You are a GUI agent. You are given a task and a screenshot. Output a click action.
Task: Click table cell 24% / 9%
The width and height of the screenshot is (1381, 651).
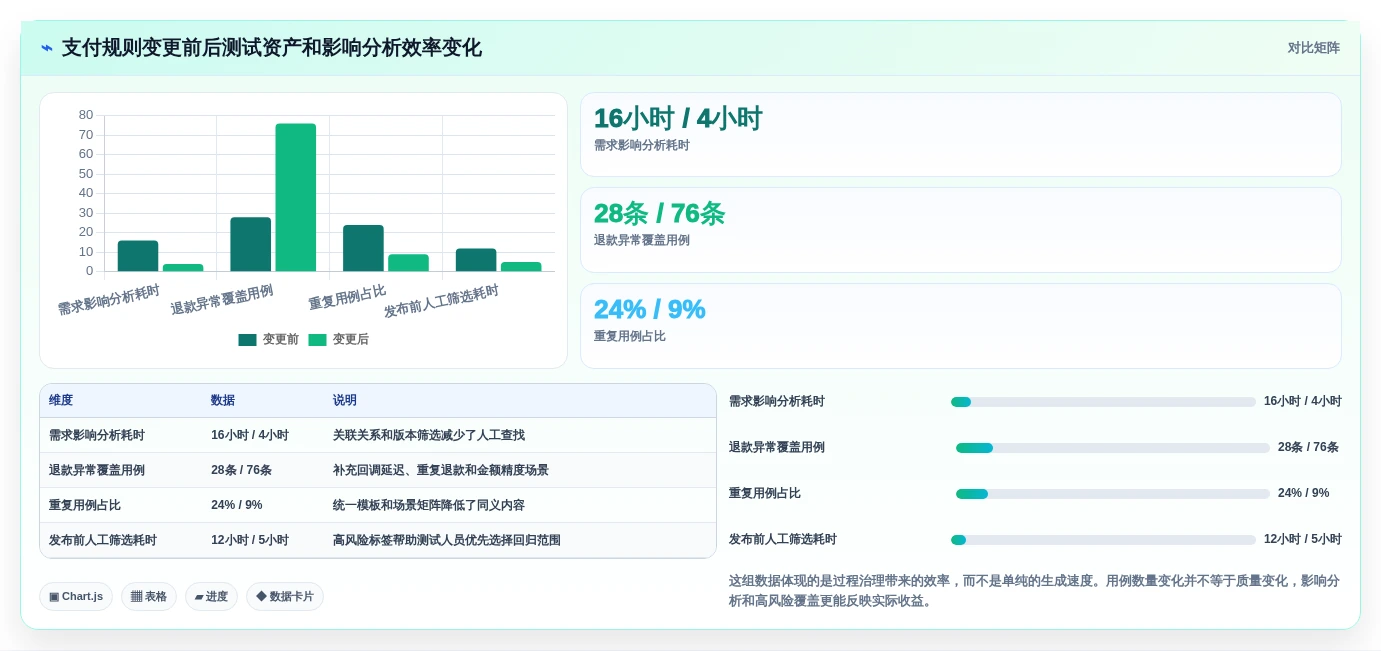[x=263, y=505]
